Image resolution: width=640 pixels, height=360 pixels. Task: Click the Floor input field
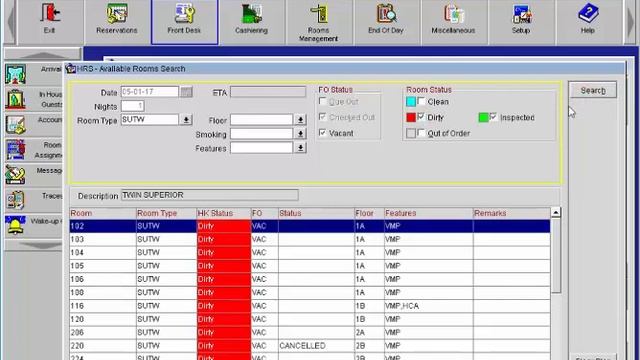point(262,120)
